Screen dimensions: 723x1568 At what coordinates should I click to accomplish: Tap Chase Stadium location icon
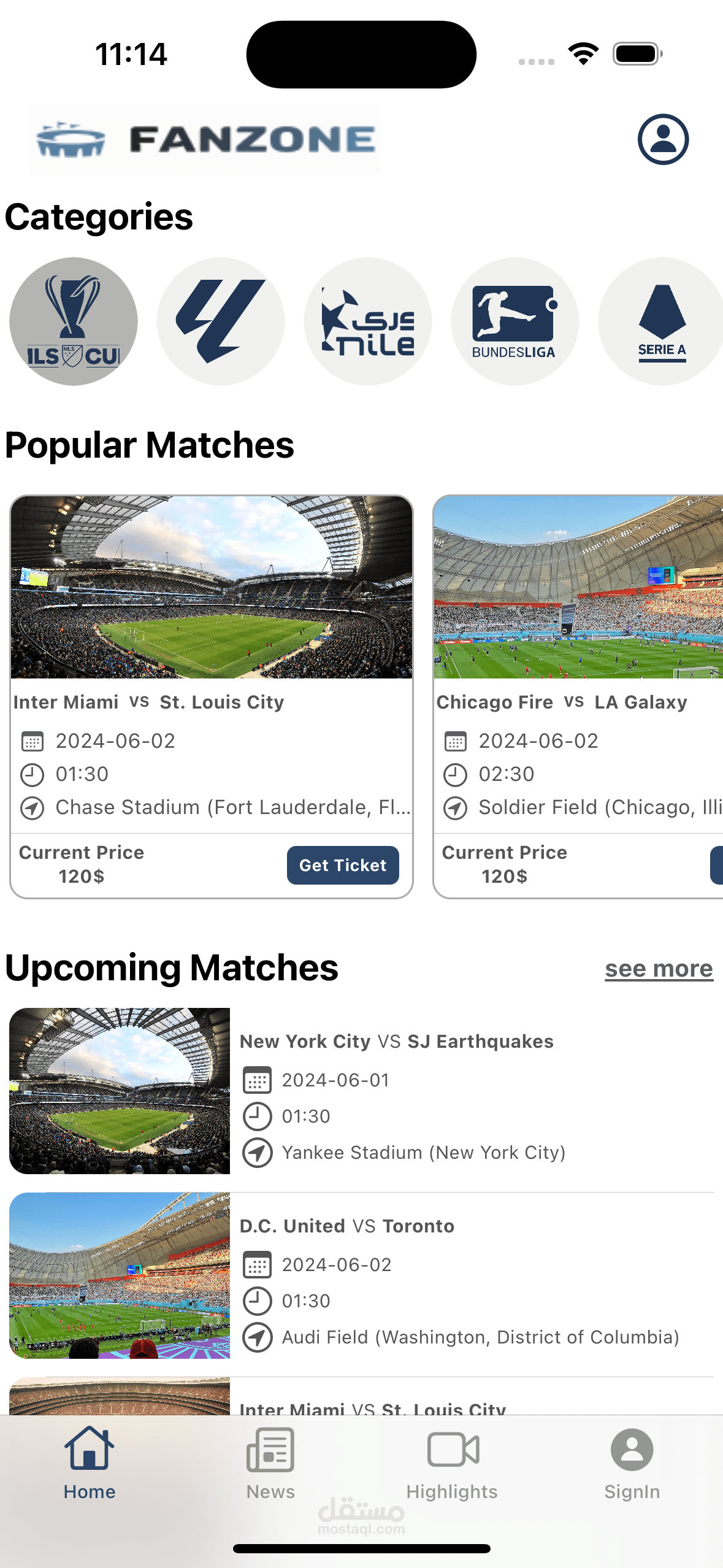coord(32,808)
